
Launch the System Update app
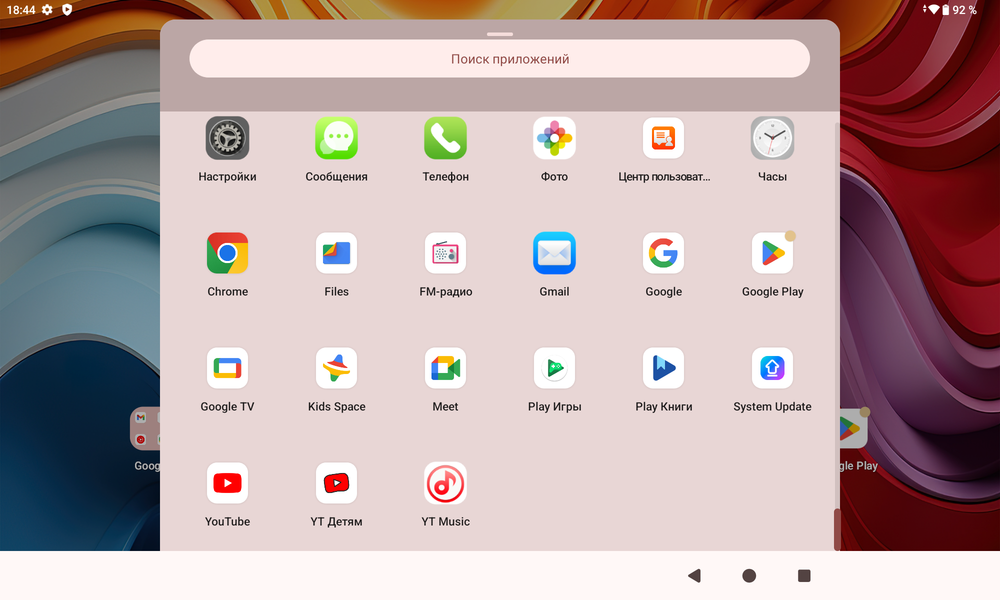772,368
